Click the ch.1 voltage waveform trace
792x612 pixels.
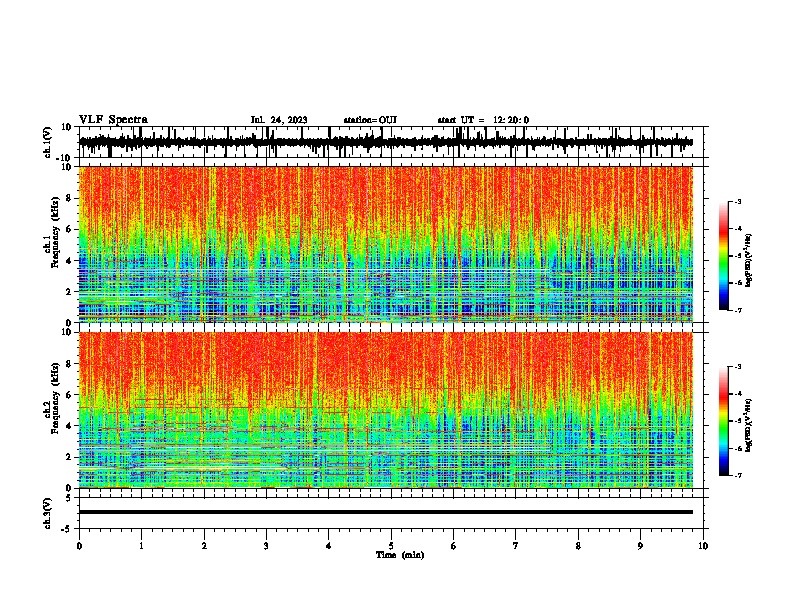386,142
